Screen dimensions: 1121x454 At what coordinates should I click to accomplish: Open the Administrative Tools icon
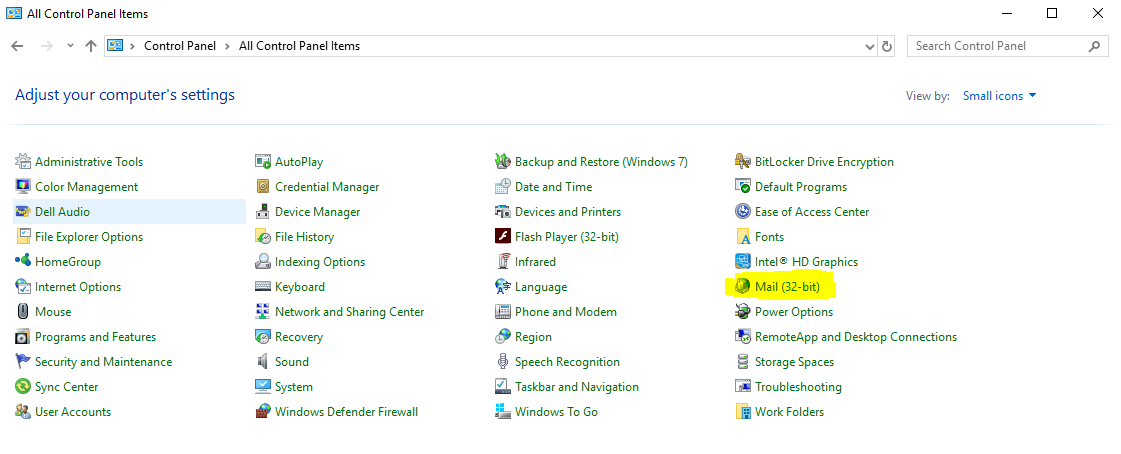tap(23, 162)
